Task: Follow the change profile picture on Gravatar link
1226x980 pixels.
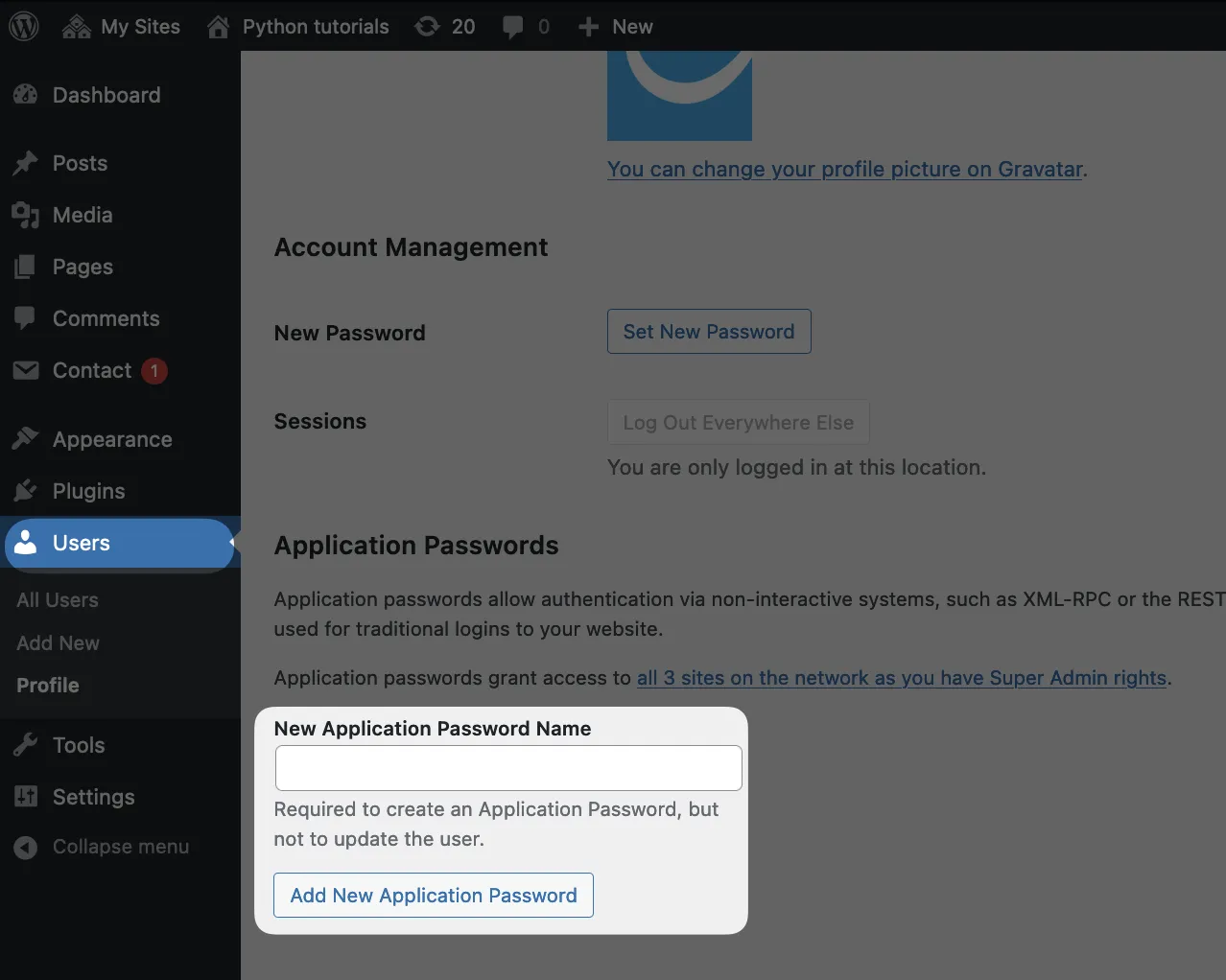Action: click(845, 170)
